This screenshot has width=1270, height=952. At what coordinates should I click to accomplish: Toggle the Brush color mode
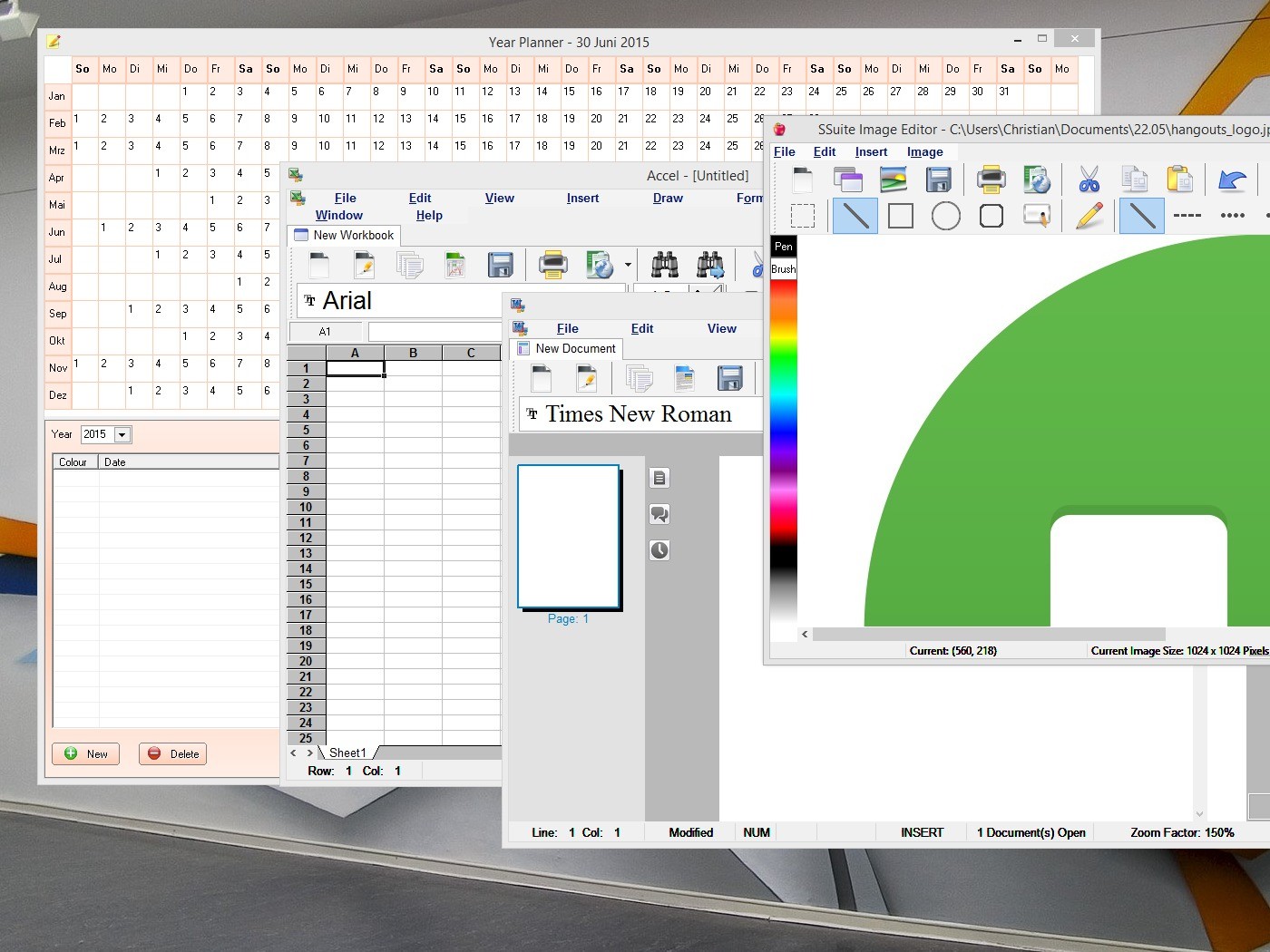click(784, 269)
